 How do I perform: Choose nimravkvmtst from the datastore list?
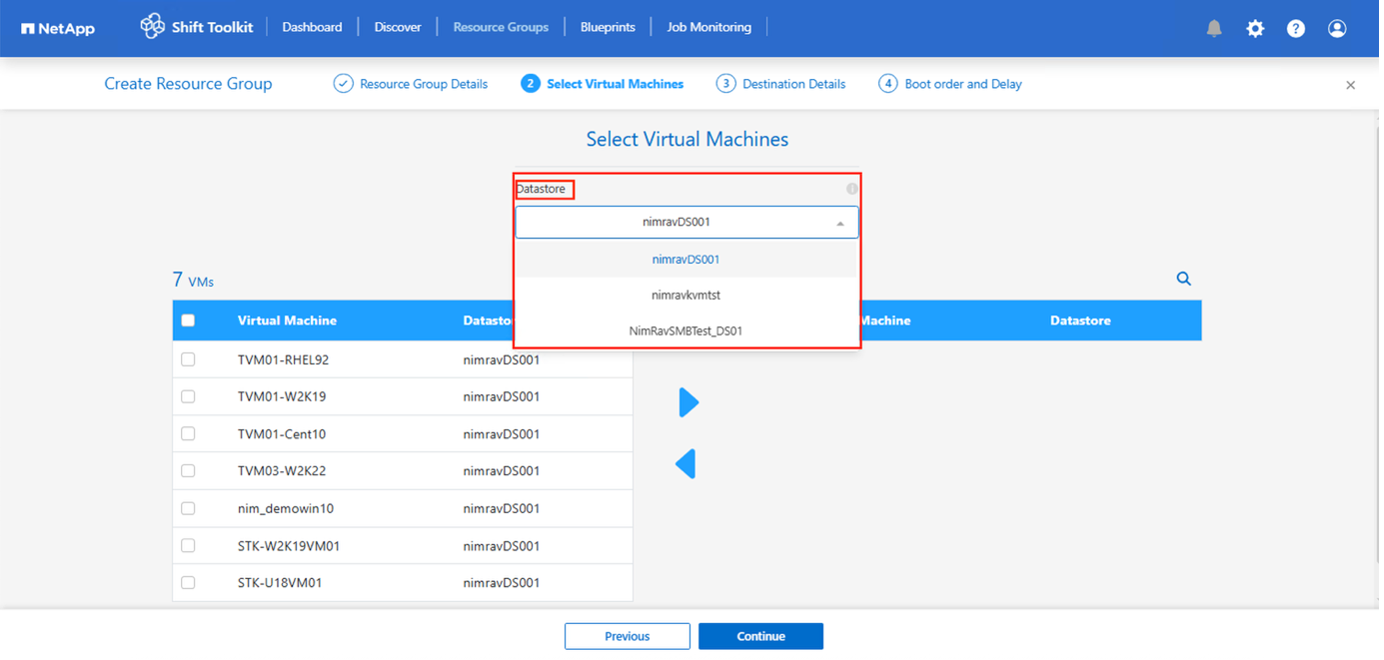tap(686, 295)
